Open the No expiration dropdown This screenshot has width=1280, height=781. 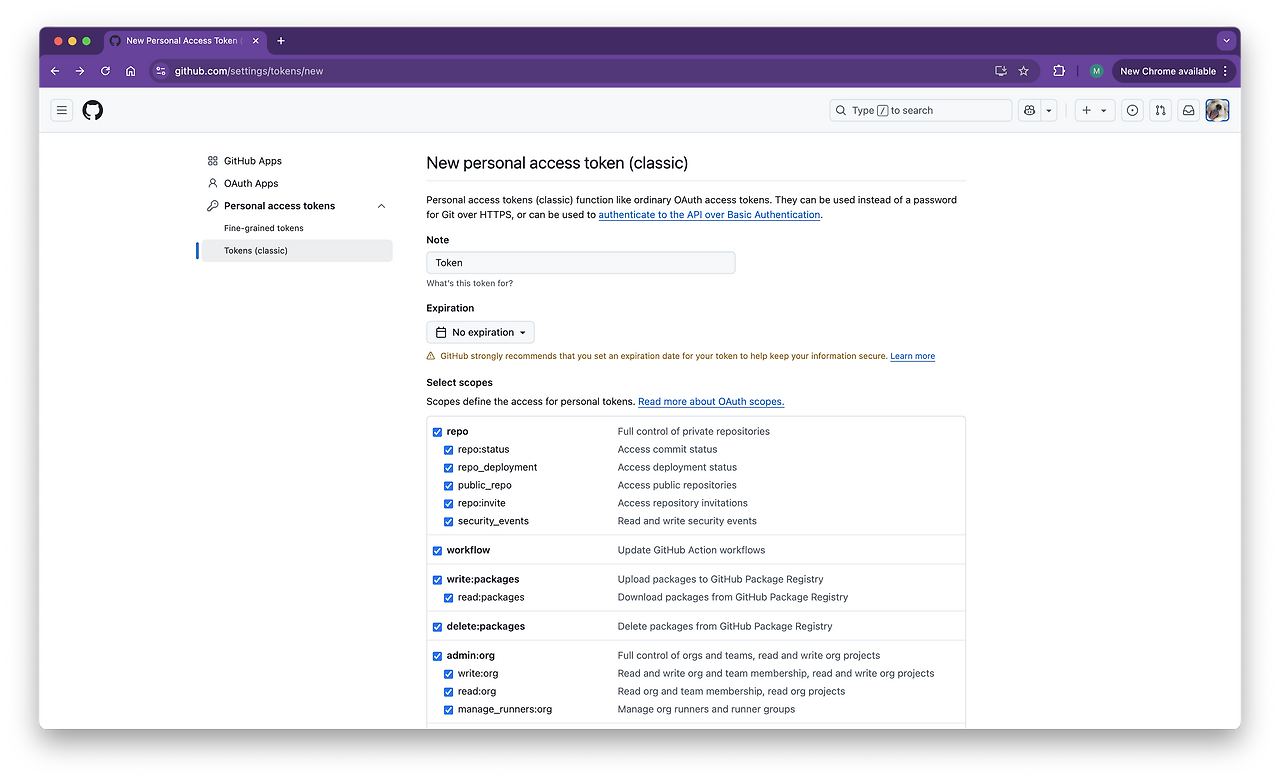pyautogui.click(x=480, y=332)
